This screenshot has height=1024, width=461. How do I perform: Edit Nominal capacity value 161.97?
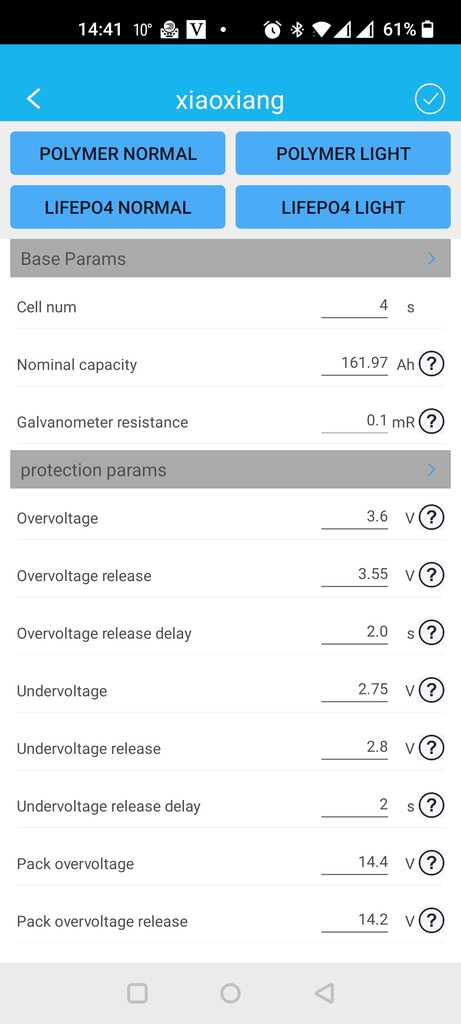click(355, 363)
